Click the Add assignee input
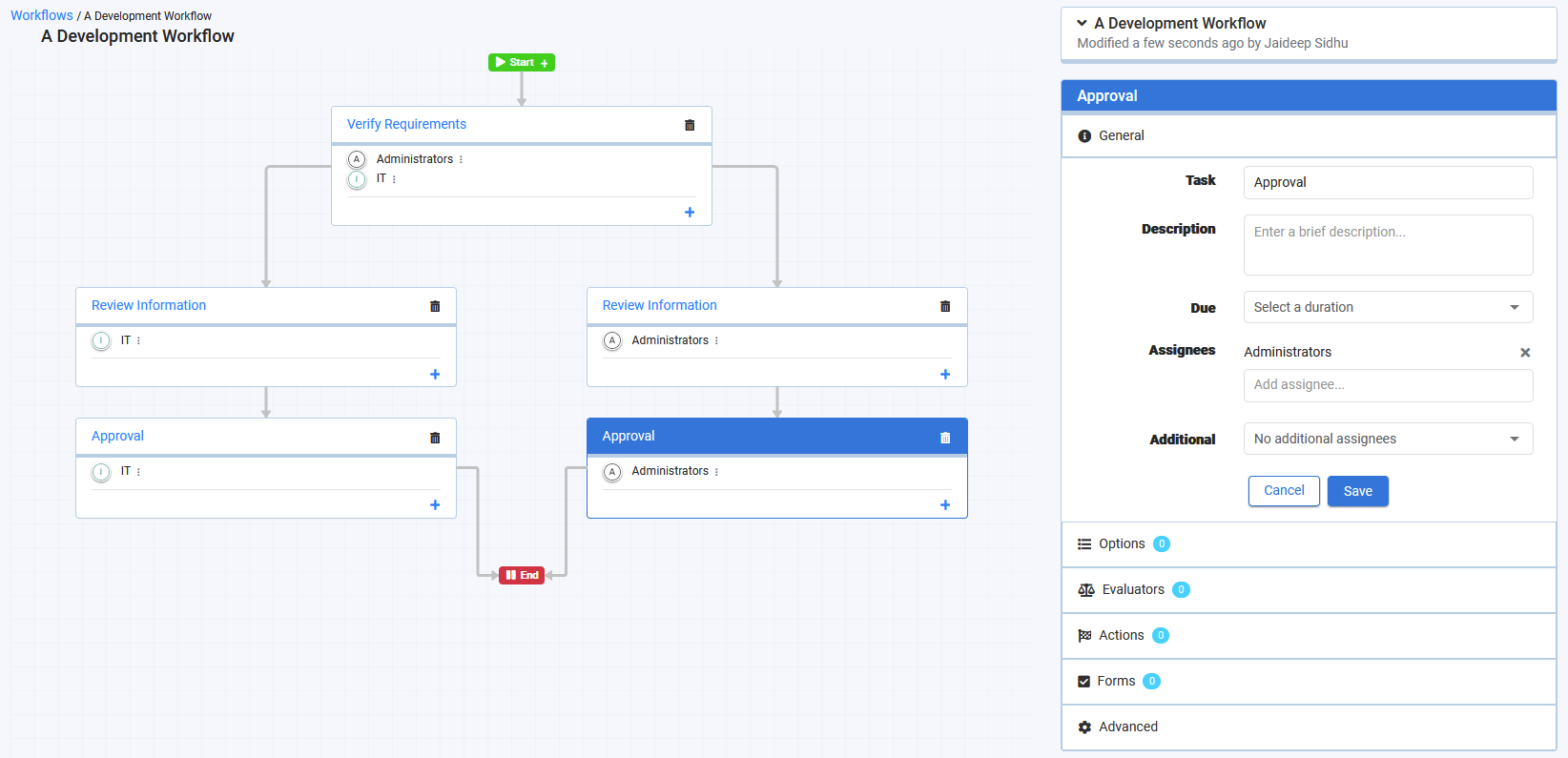This screenshot has width=1568, height=758. [x=1388, y=385]
